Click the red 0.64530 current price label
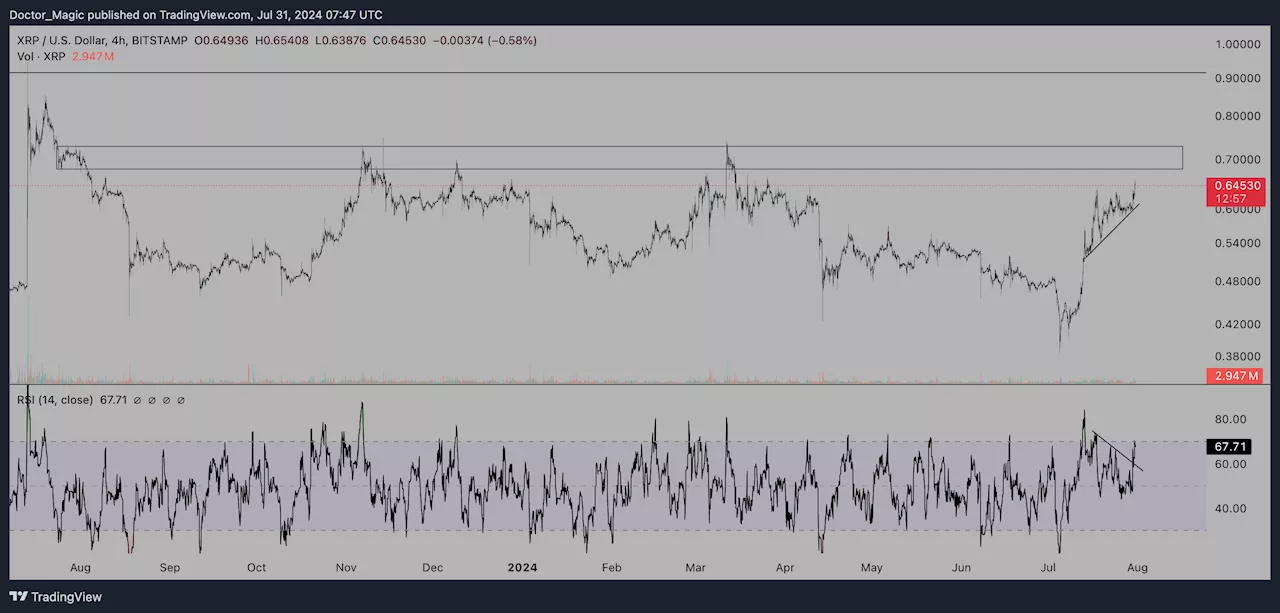The height and width of the screenshot is (613, 1280). pos(1237,186)
